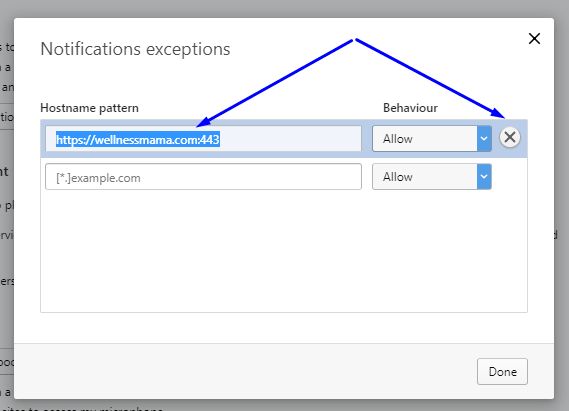Close the Notifications exceptions dialog
This screenshot has width=569, height=411.
point(534,38)
